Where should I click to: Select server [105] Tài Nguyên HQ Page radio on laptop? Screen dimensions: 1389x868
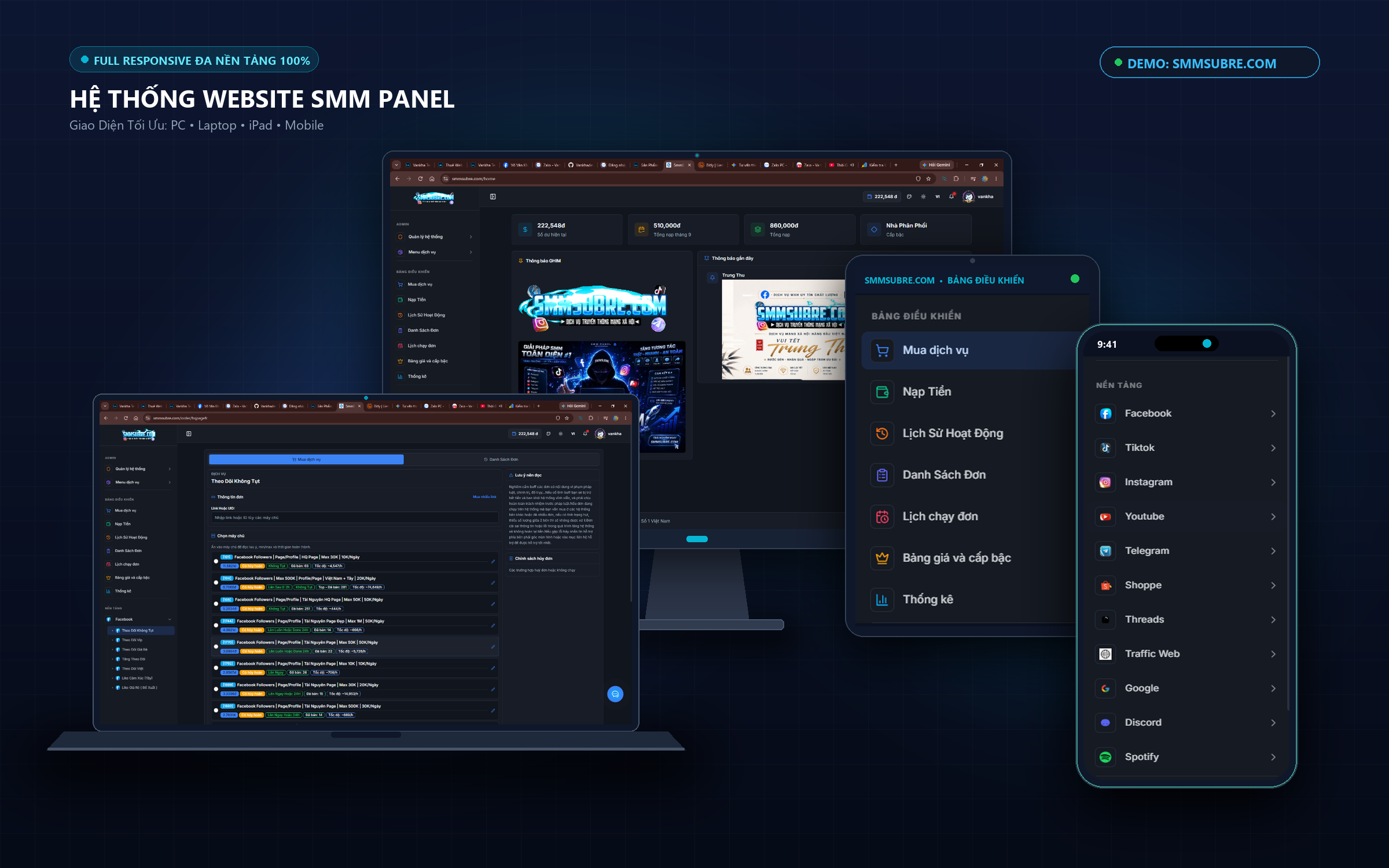(216, 604)
